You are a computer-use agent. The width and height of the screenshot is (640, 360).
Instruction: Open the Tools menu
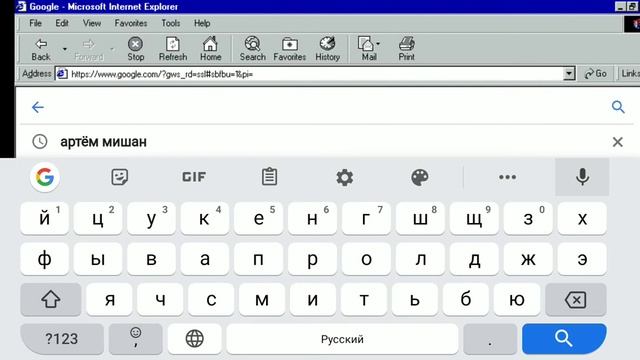(171, 23)
